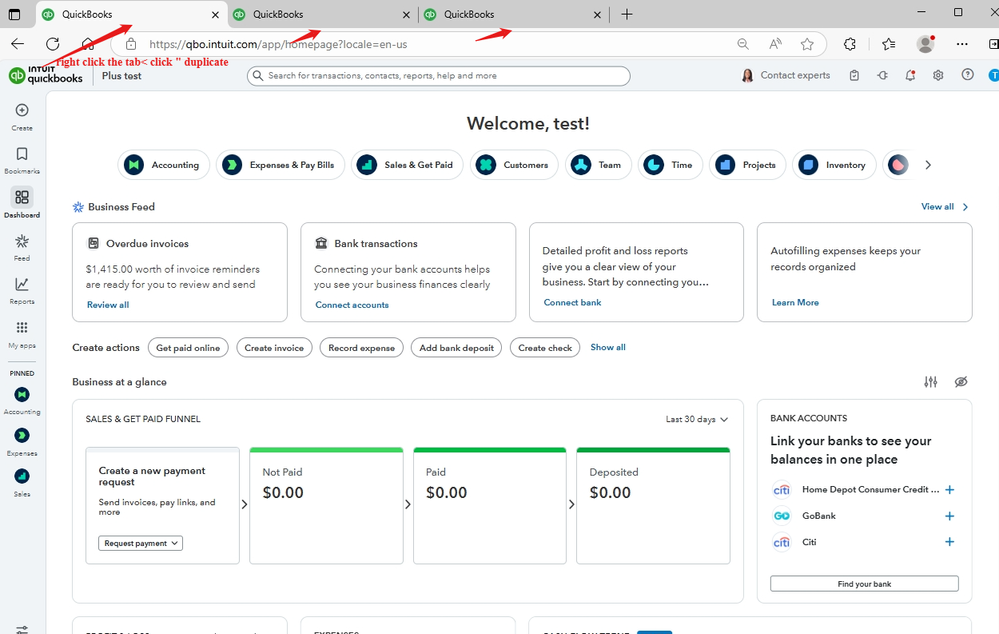The height and width of the screenshot is (634, 999).
Task: Click the QuickBooks logo
Action: [46, 75]
